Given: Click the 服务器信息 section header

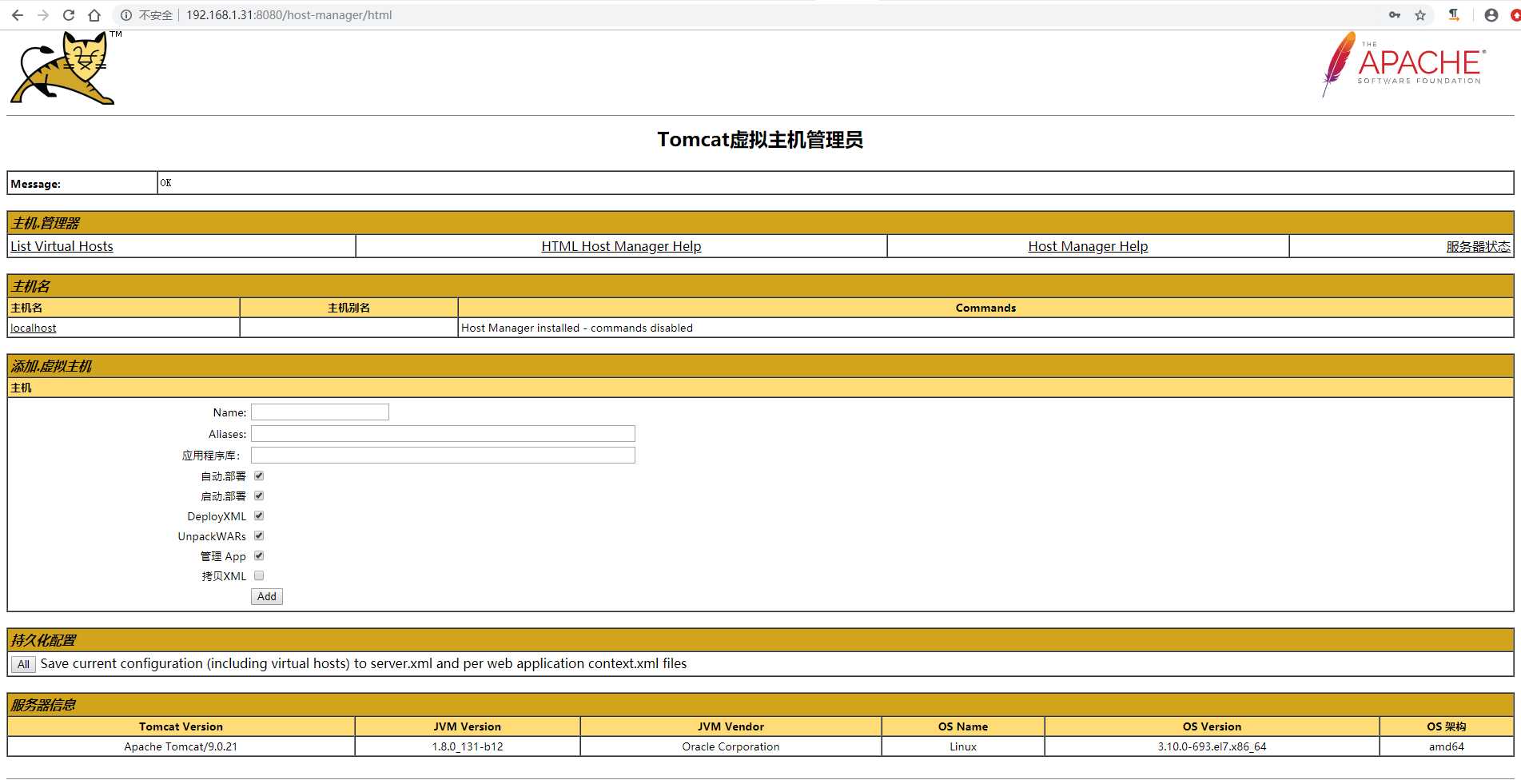Looking at the screenshot, I should point(760,705).
